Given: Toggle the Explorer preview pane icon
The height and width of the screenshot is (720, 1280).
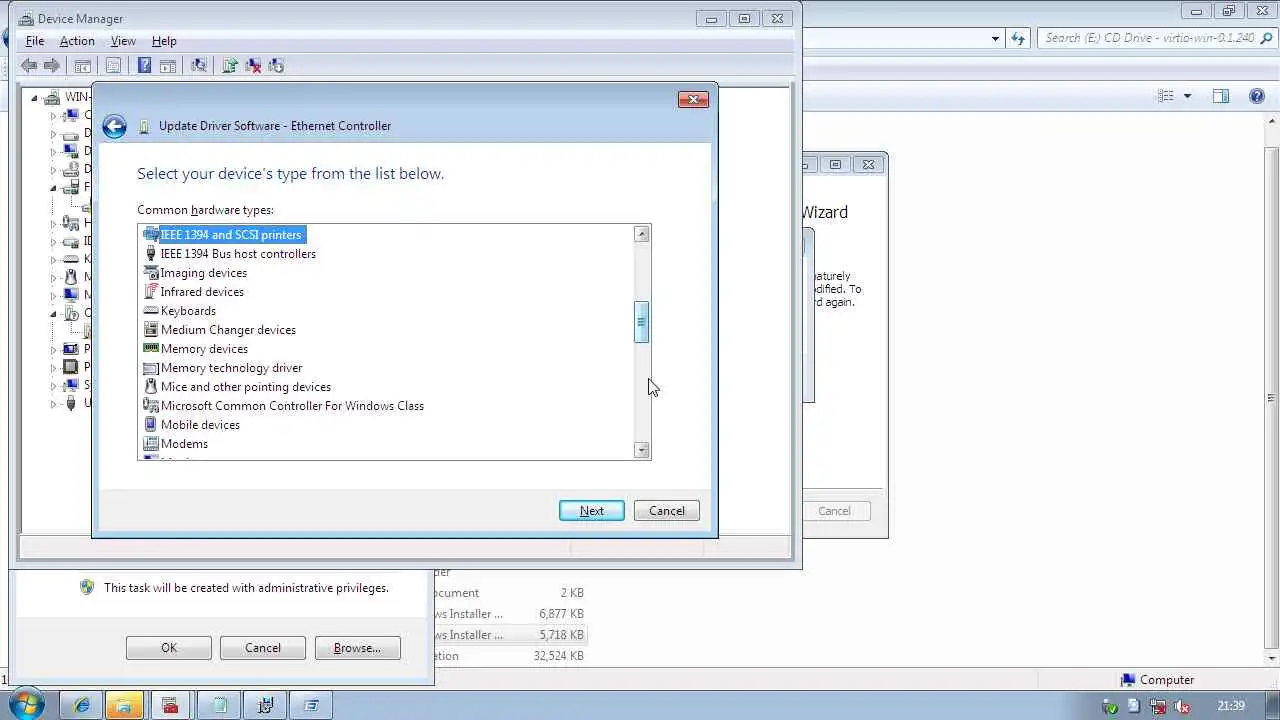Looking at the screenshot, I should (1221, 96).
